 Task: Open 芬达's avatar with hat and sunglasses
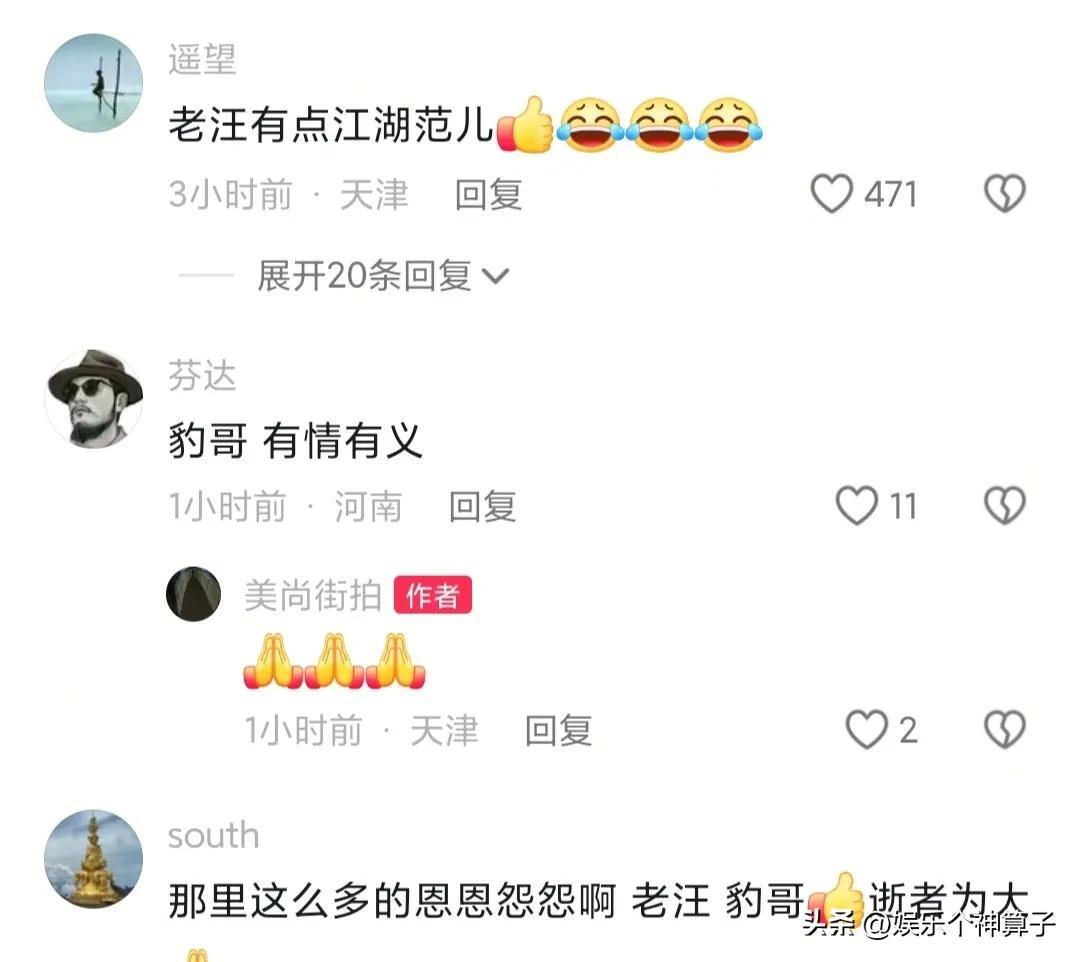[94, 399]
